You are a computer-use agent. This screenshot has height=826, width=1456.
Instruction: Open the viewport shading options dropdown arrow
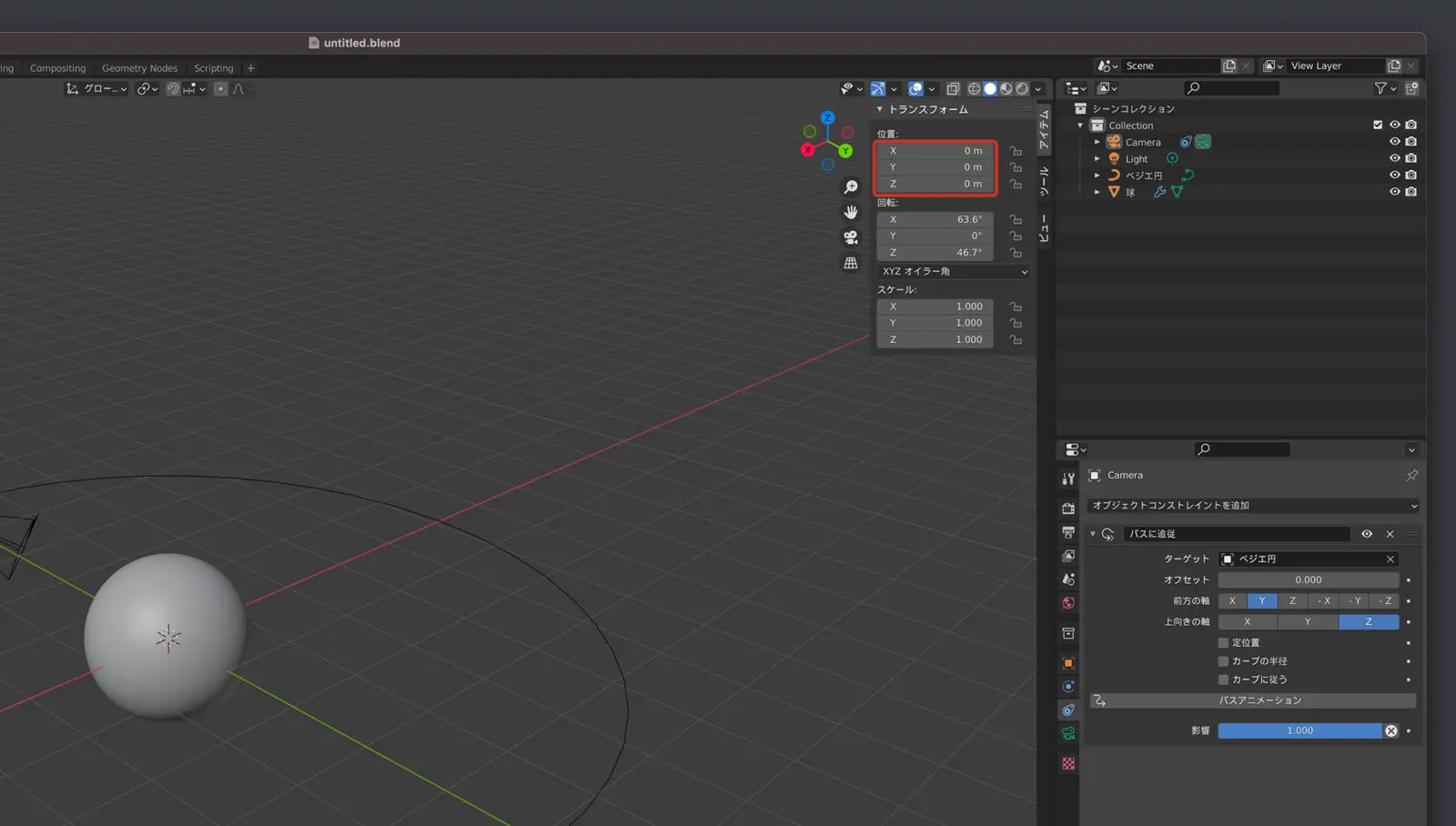[1037, 89]
